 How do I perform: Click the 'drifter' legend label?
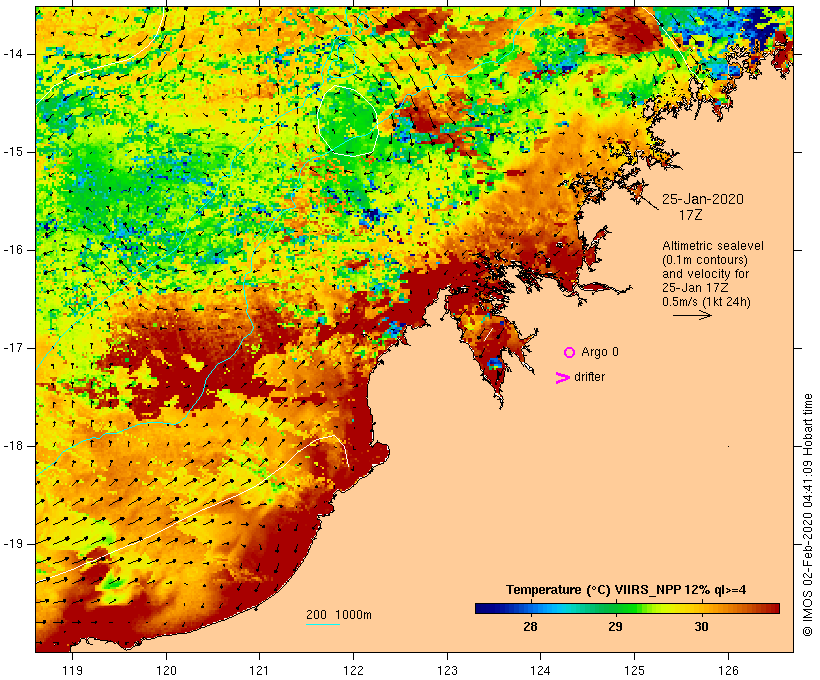coord(589,377)
